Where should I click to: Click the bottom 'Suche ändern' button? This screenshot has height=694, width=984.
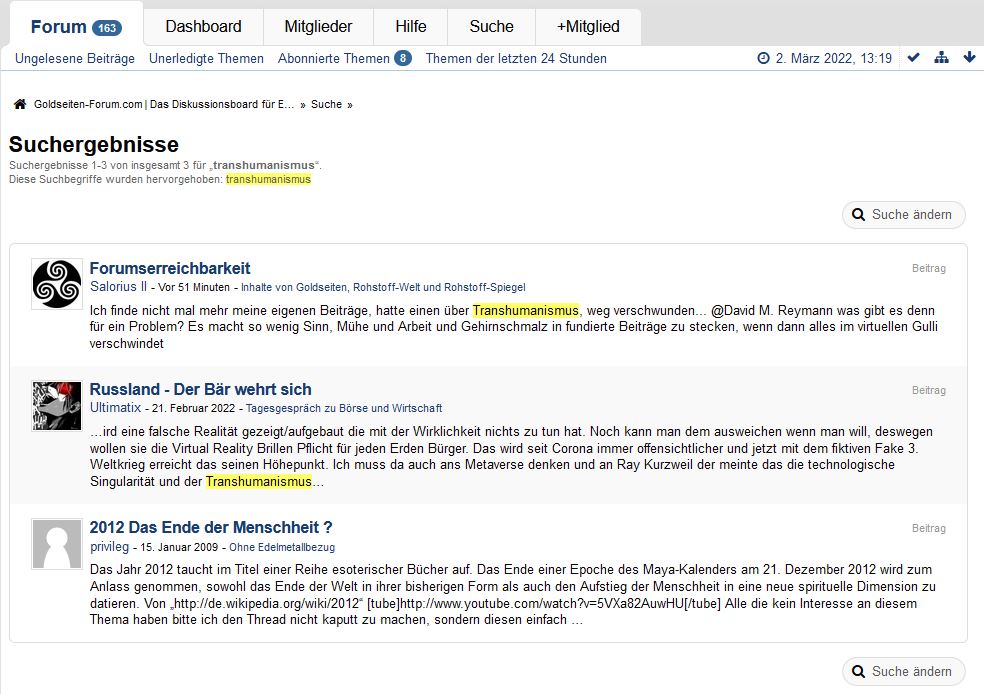[x=904, y=671]
